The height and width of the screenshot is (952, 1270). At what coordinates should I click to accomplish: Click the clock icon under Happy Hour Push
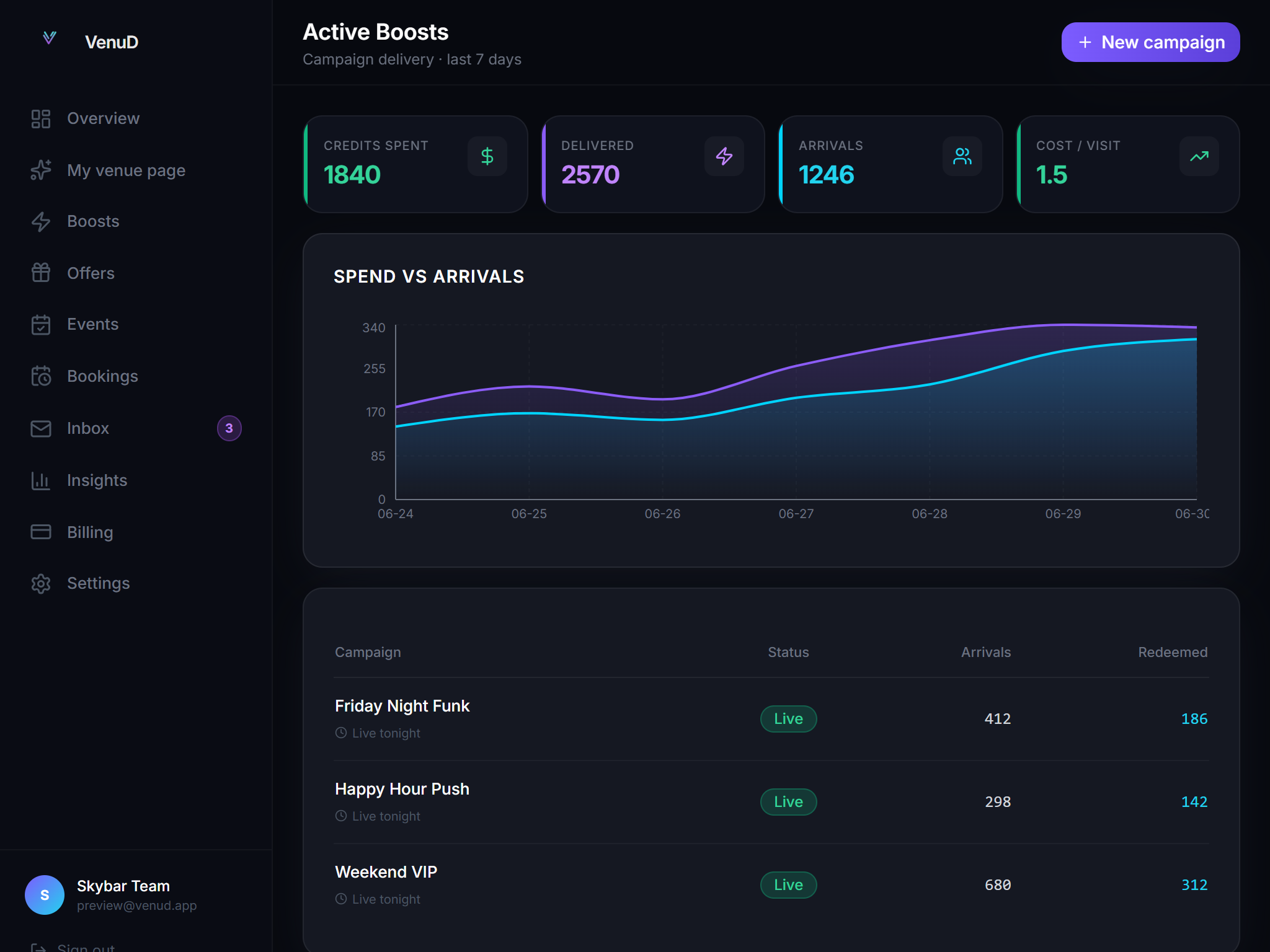click(x=341, y=816)
